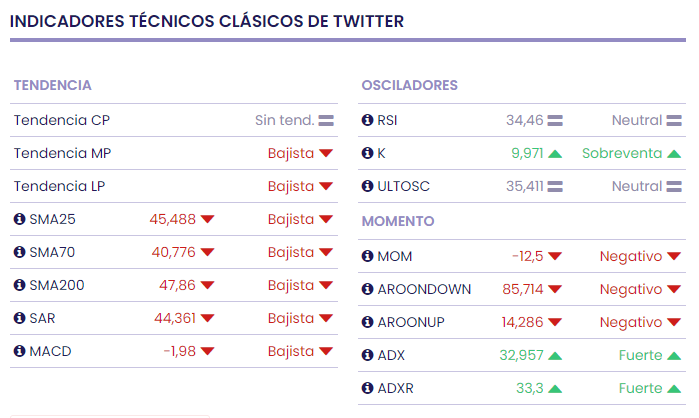
Task: Click the AROONUP info icon
Action: coord(367,322)
